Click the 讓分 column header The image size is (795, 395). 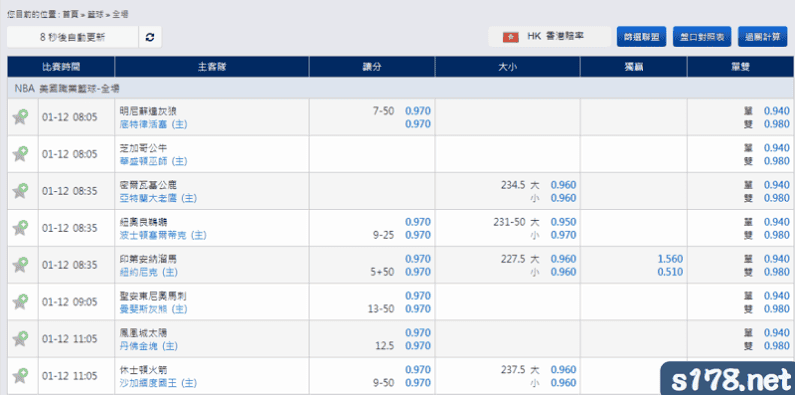tap(372, 67)
